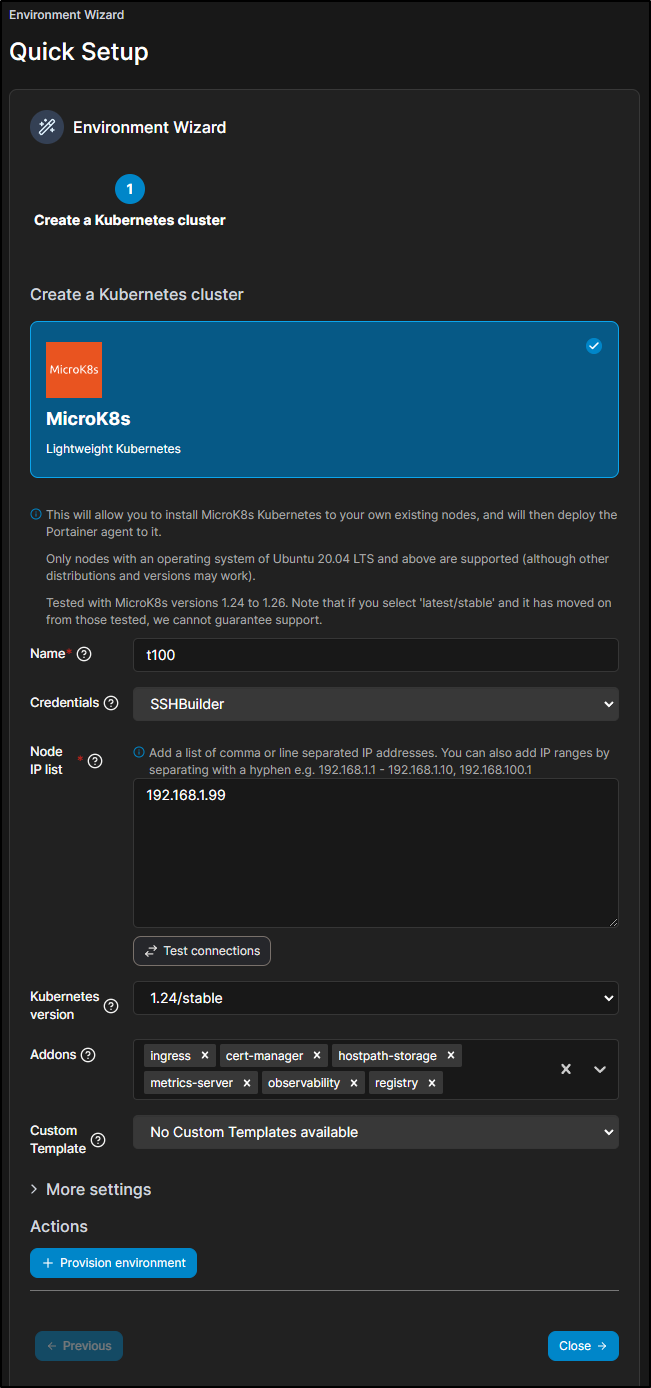
Task: Click the info icon above the IP list
Action: [x=139, y=753]
